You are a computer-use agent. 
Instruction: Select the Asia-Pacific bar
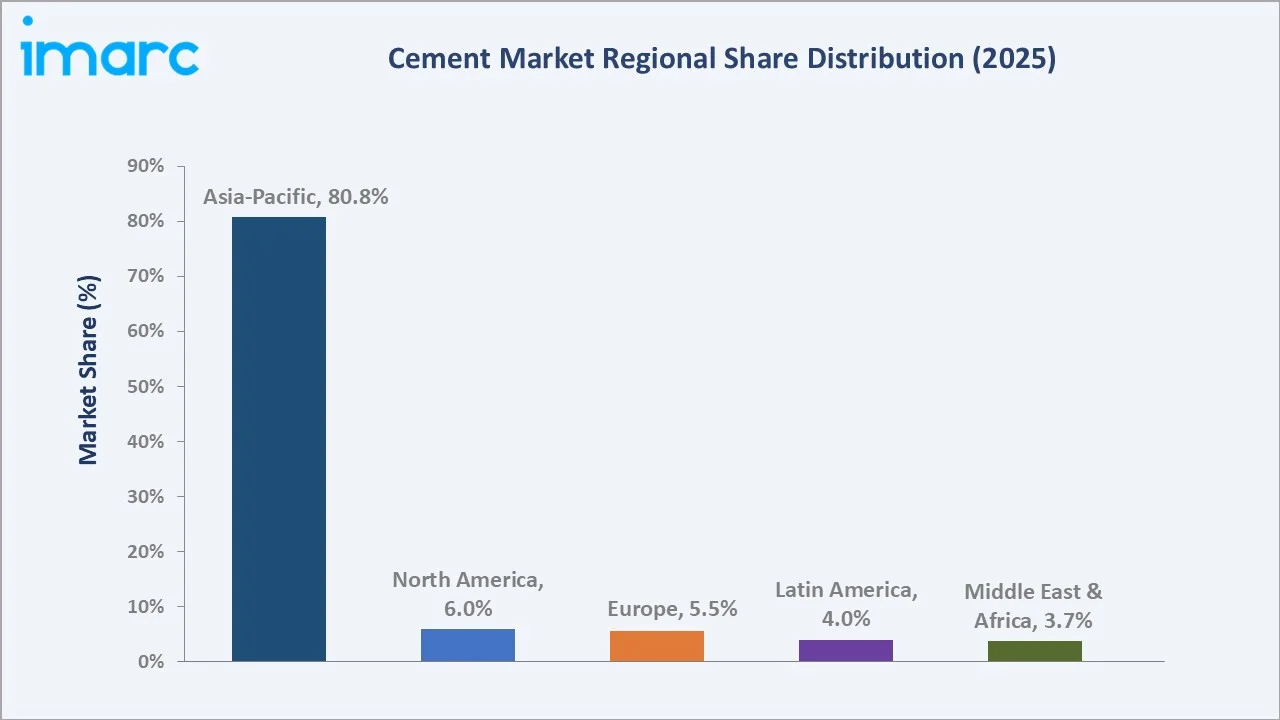coord(279,439)
